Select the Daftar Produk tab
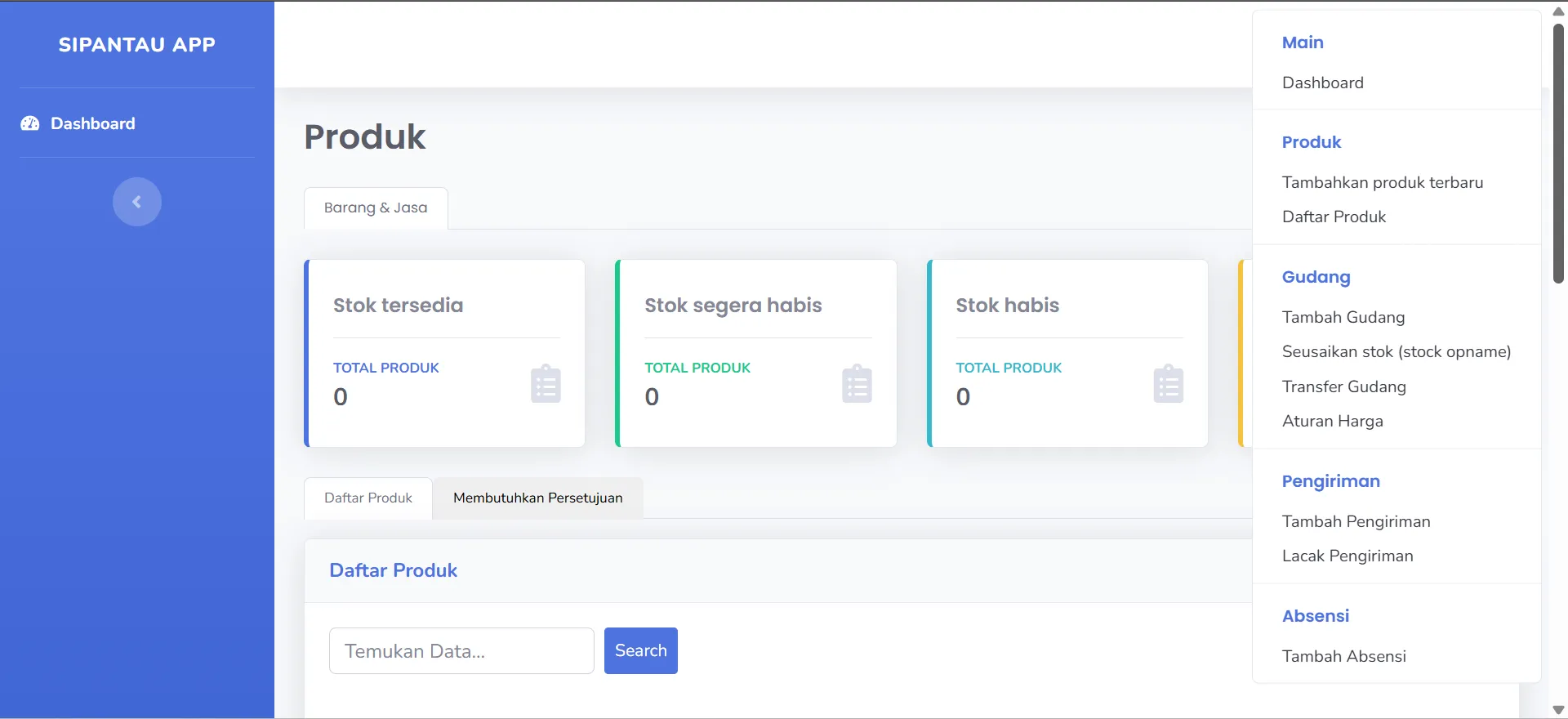Image resolution: width=1568 pixels, height=719 pixels. (368, 498)
